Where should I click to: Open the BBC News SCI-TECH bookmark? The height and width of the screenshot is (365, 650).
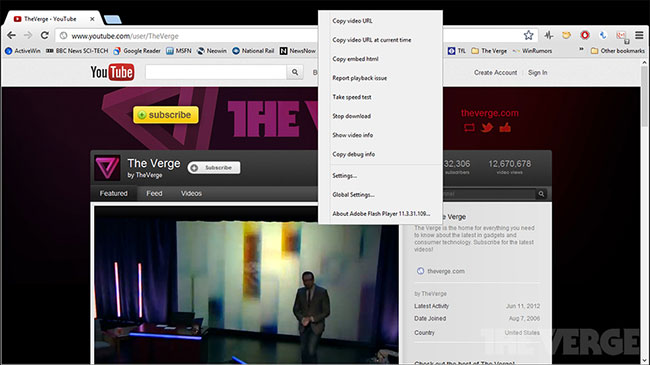[77, 51]
